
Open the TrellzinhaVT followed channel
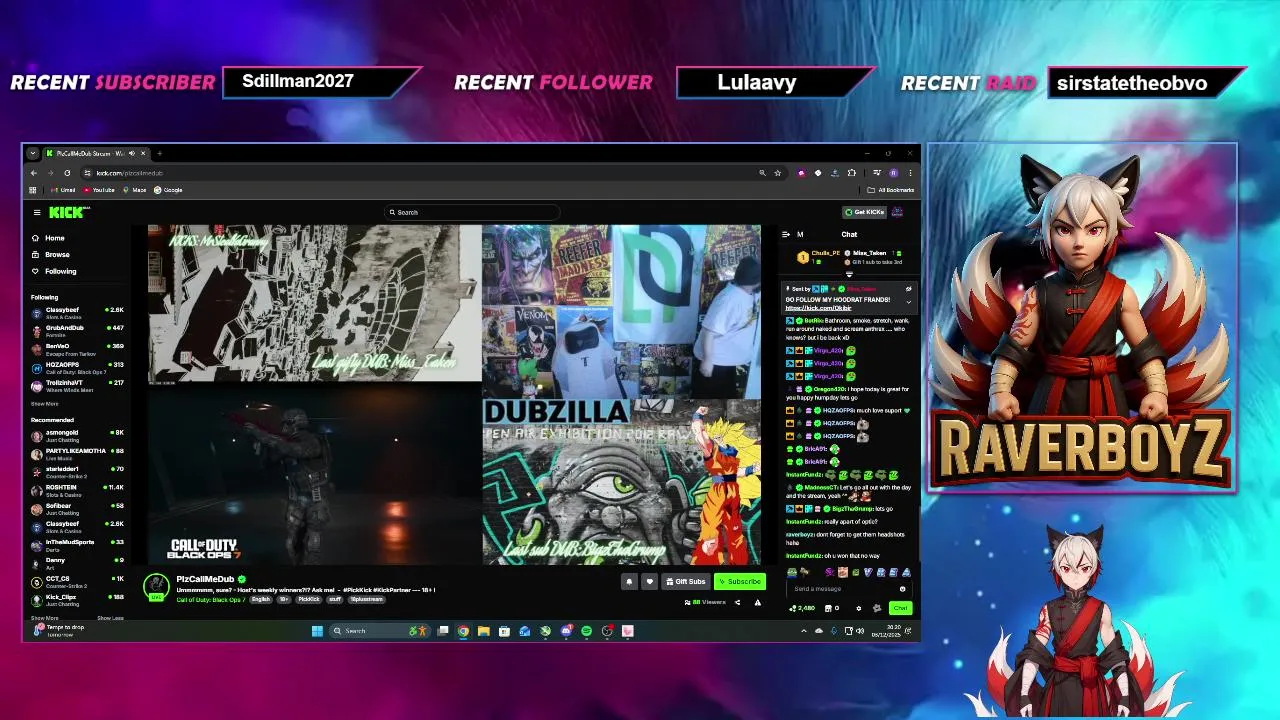[77, 385]
